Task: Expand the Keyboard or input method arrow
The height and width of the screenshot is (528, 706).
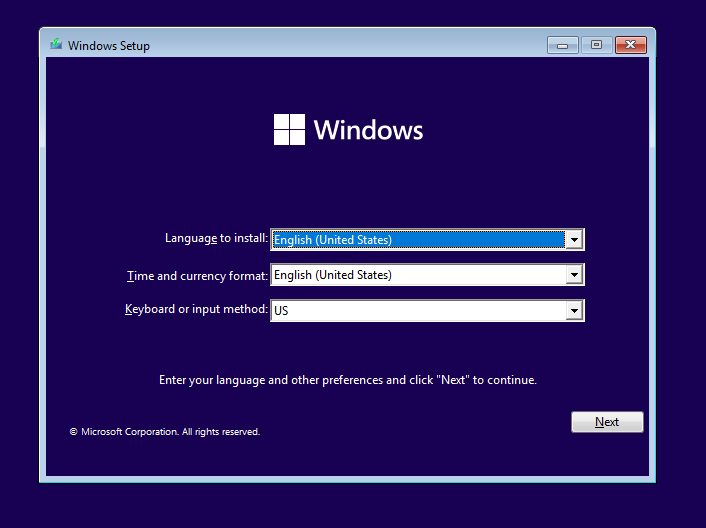Action: pyautogui.click(x=573, y=311)
